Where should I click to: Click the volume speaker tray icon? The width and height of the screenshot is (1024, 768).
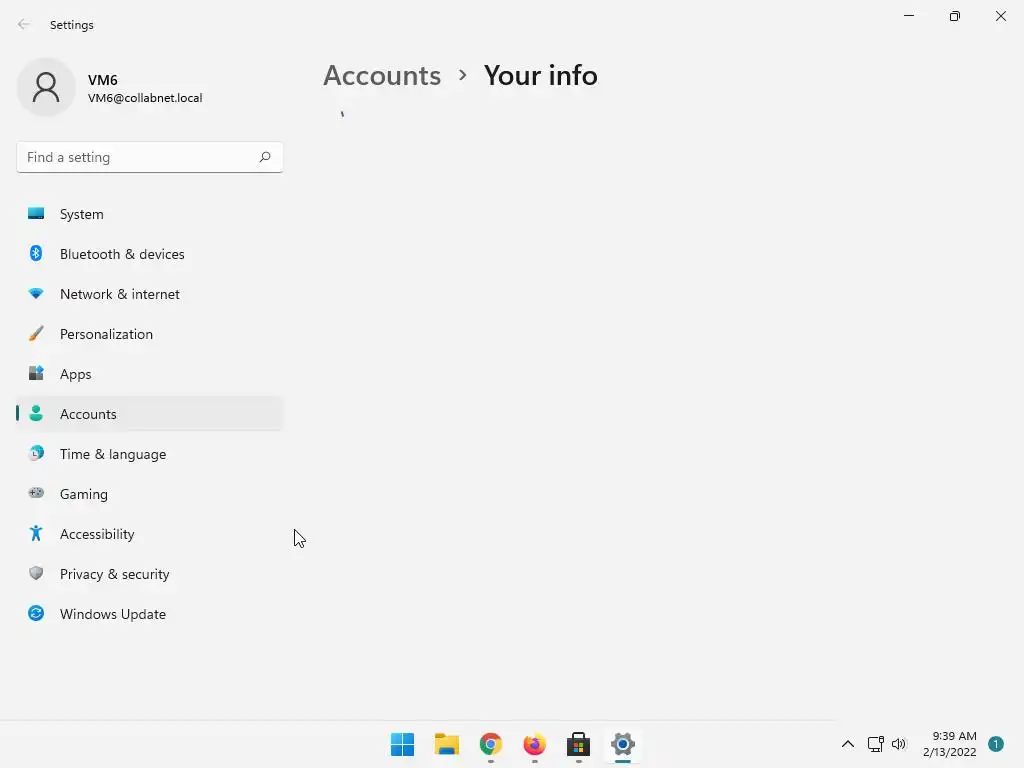click(899, 744)
